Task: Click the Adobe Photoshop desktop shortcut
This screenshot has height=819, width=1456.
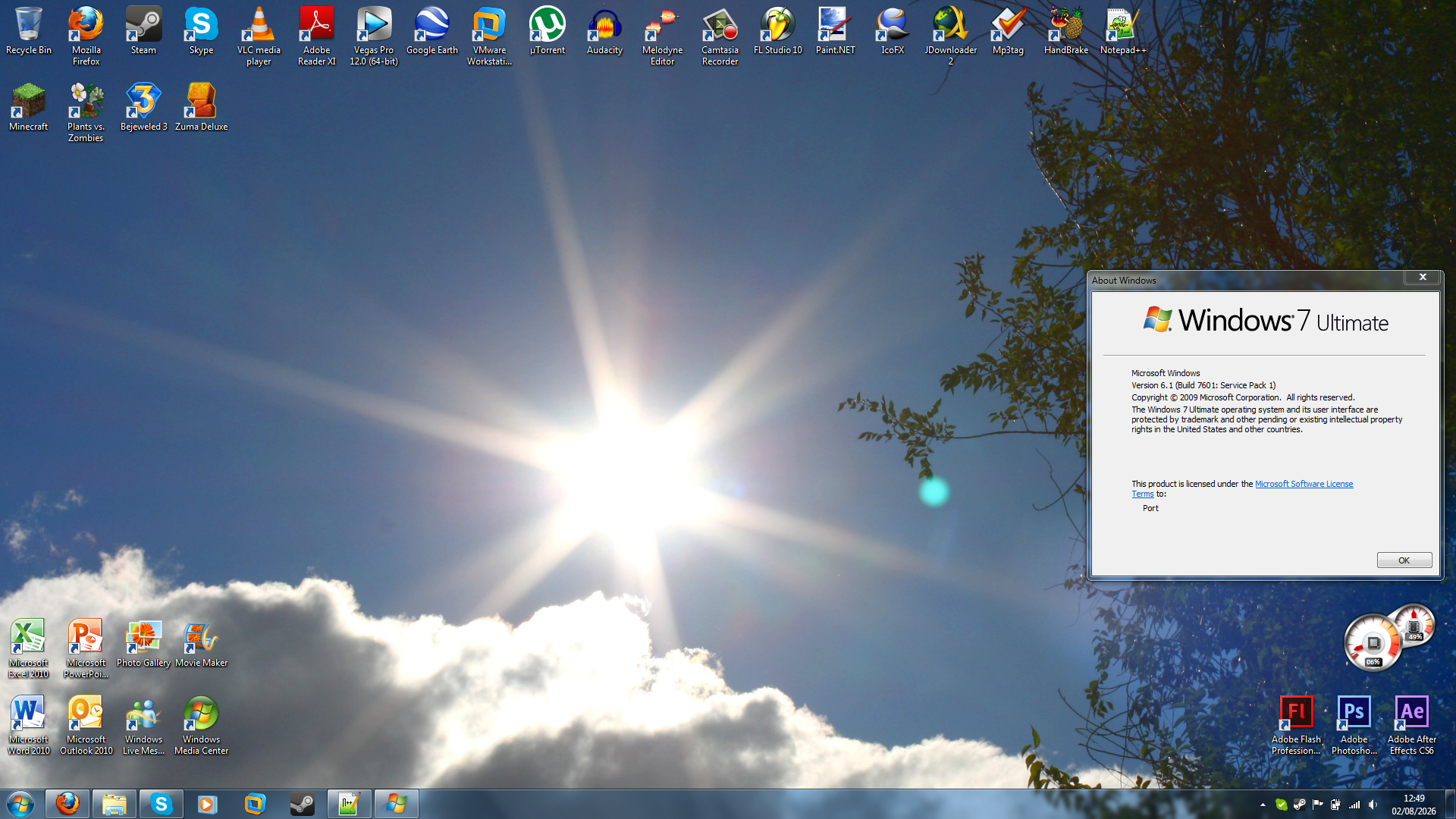Action: click(1354, 726)
